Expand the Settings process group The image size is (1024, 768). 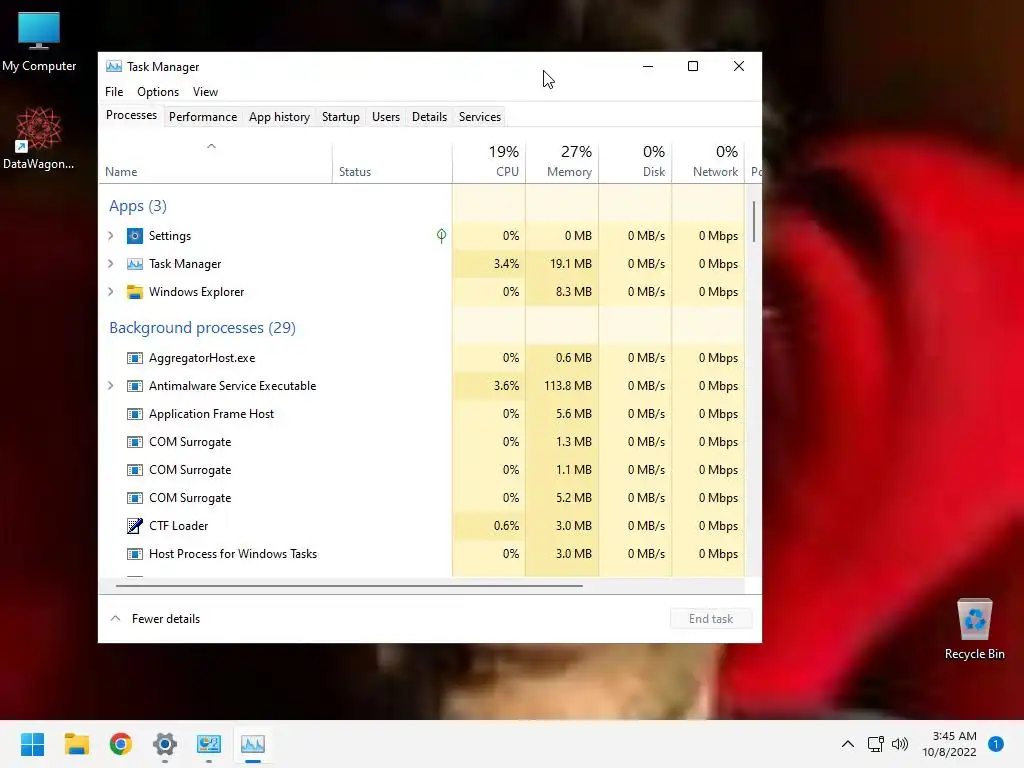(111, 236)
